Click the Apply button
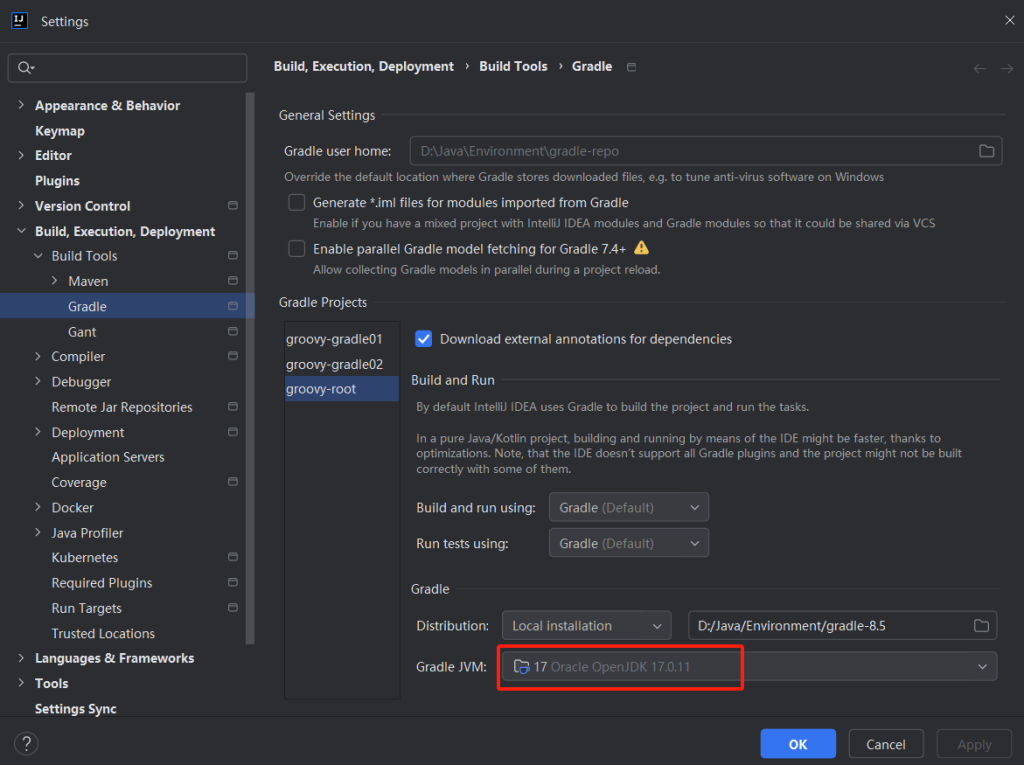1024x765 pixels. point(974,743)
